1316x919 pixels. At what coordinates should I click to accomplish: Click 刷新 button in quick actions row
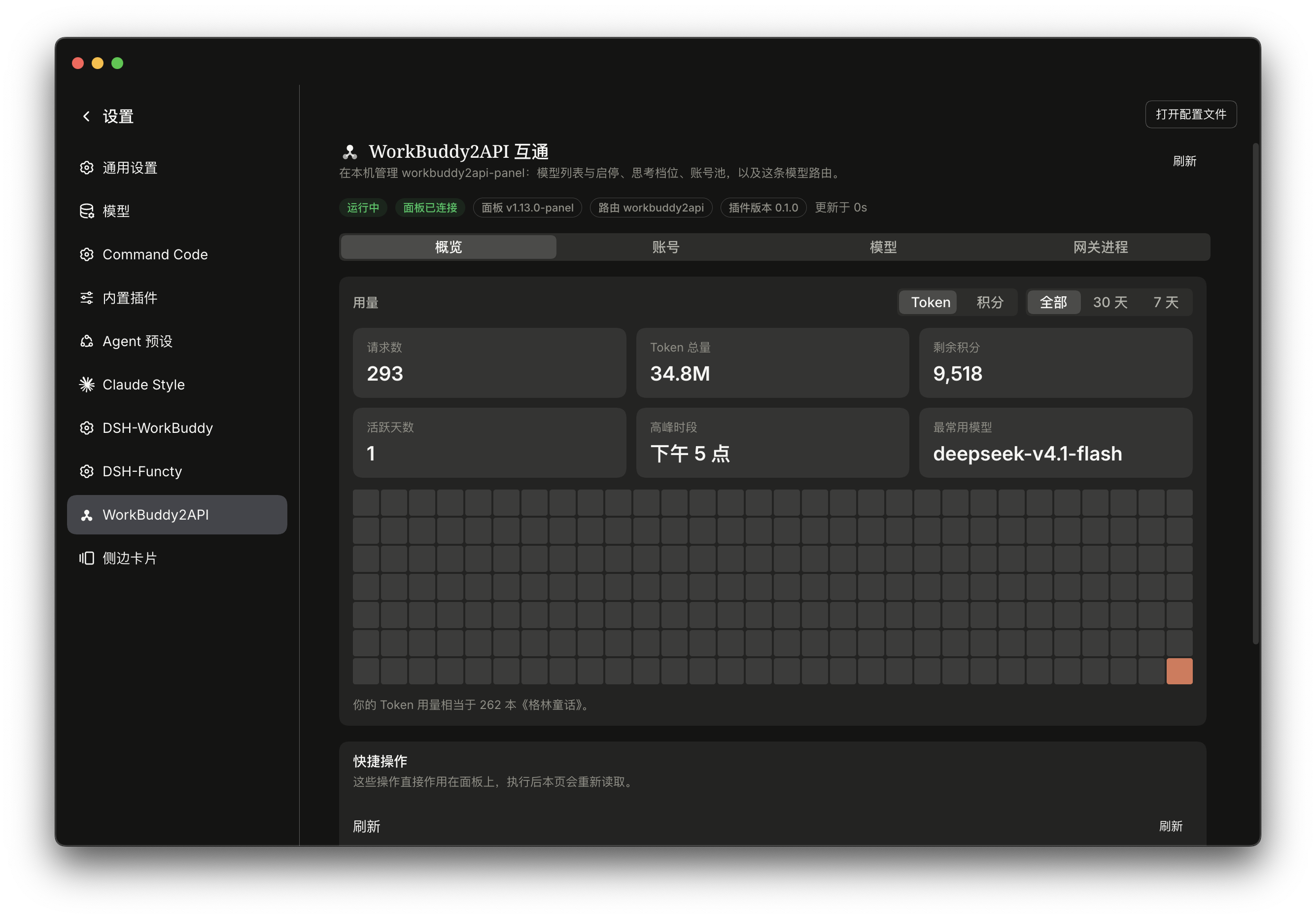tap(1171, 825)
